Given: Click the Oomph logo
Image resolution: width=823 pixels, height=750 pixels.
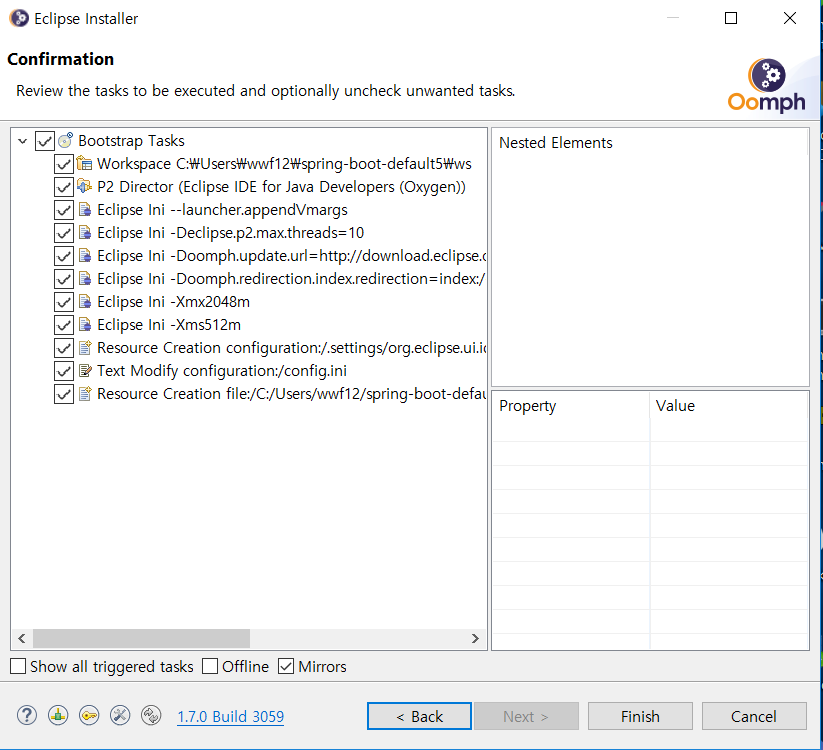Looking at the screenshot, I should click(766, 86).
